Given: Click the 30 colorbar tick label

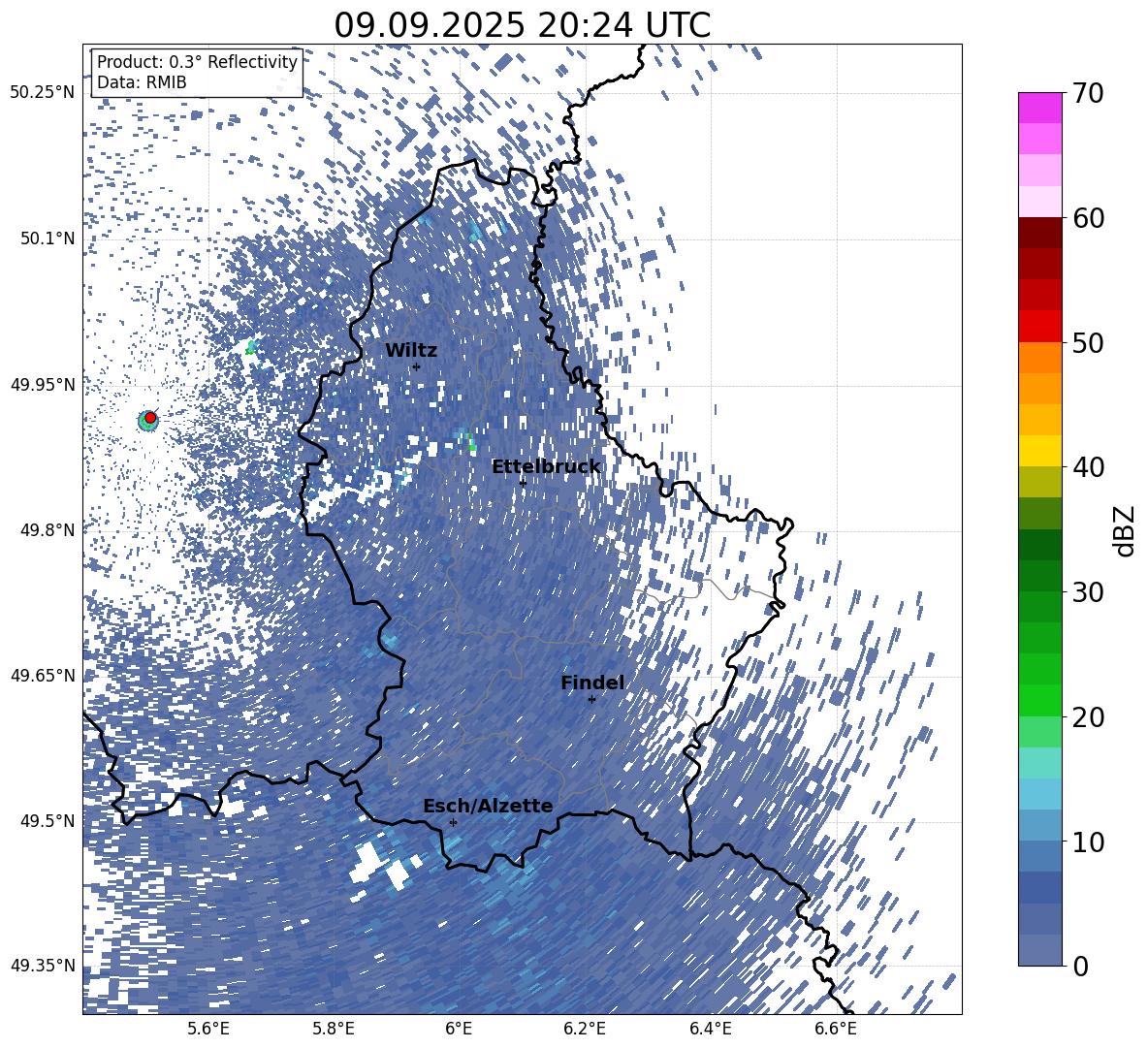Looking at the screenshot, I should tap(1088, 592).
